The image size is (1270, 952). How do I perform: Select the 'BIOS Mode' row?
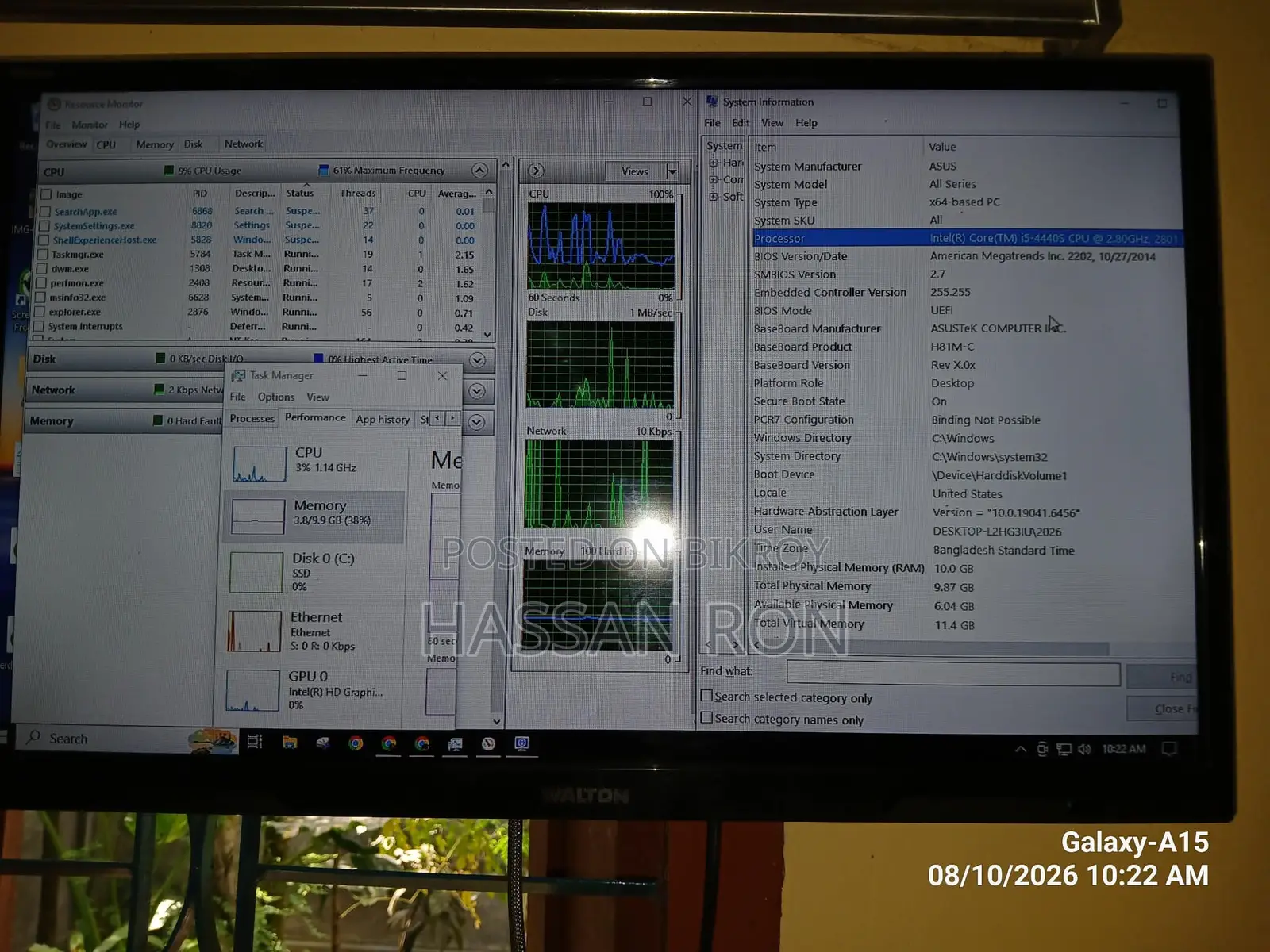coord(968,310)
